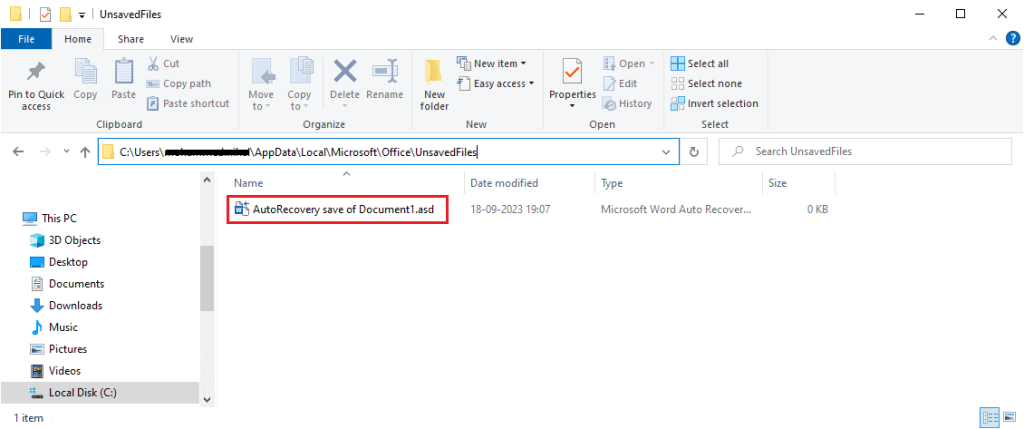This screenshot has width=1024, height=429.
Task: Click navigation pane scroll down arrow
Action: 207,399
